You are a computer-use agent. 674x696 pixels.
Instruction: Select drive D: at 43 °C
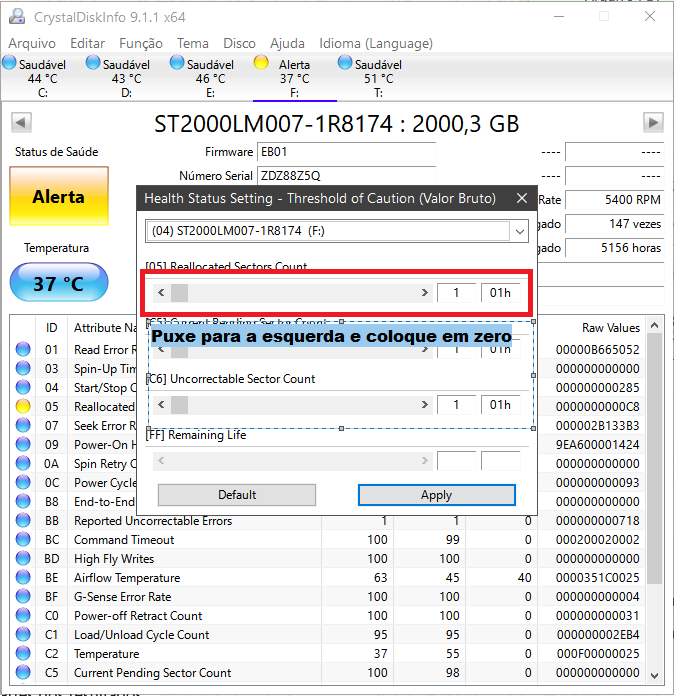tap(126, 78)
